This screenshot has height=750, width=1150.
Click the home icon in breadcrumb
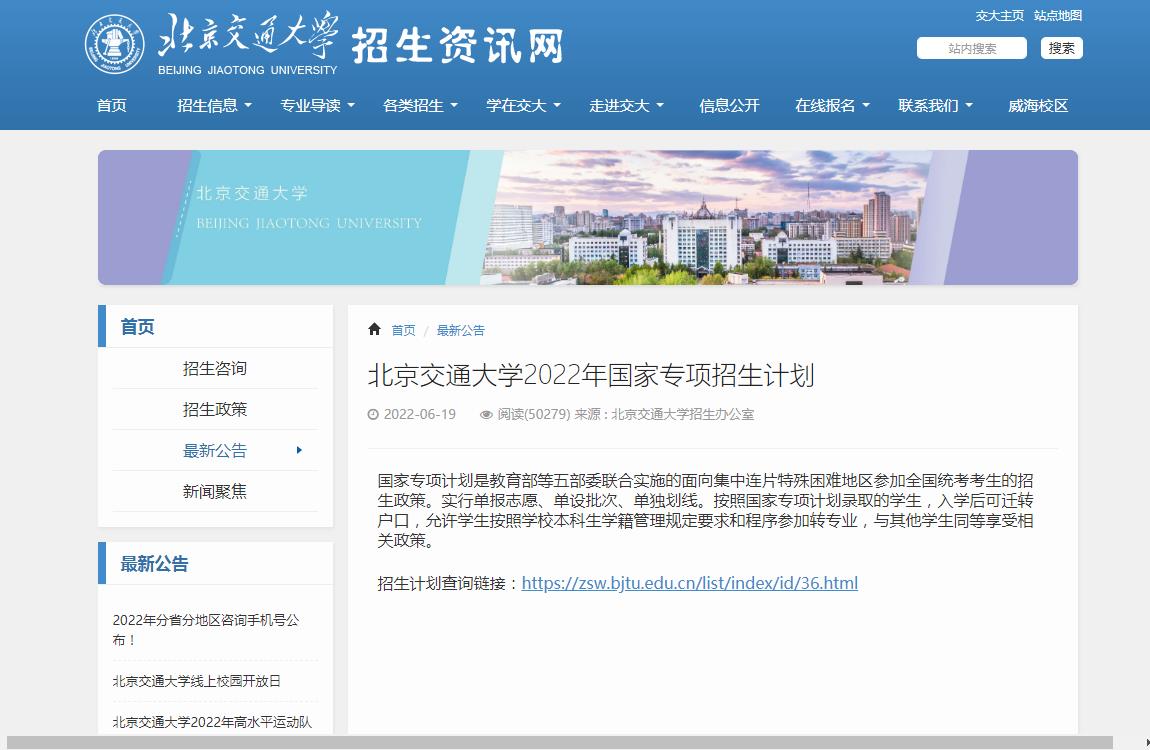[374, 329]
